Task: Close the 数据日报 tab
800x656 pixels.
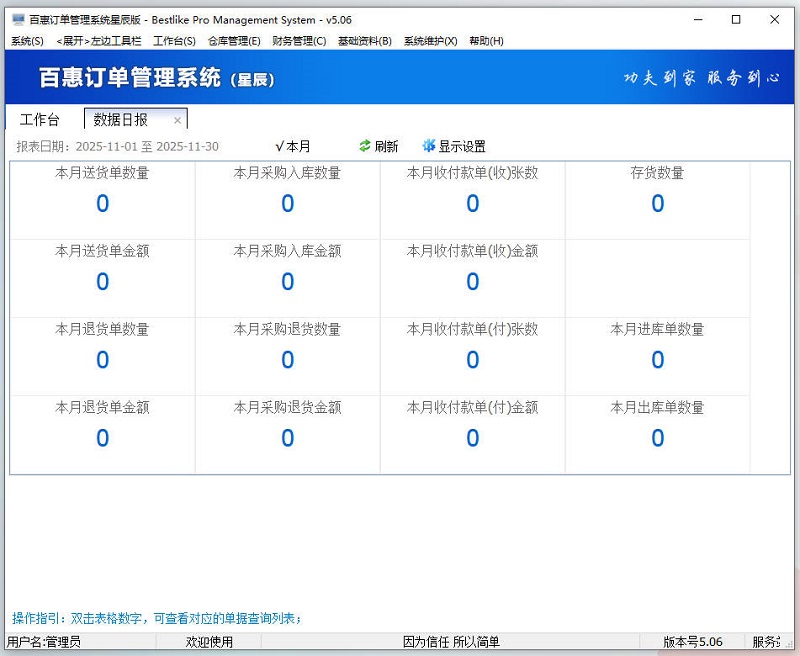Action: coord(177,118)
